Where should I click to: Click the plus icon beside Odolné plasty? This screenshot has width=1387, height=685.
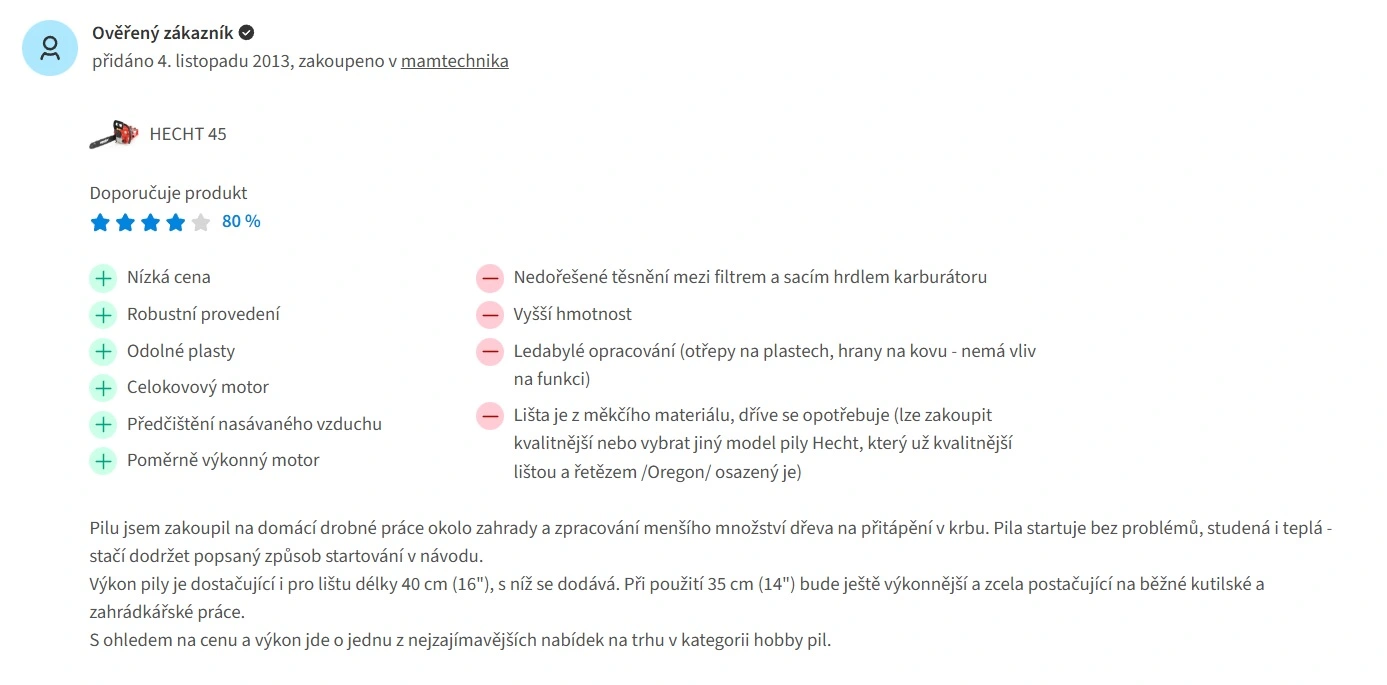103,352
